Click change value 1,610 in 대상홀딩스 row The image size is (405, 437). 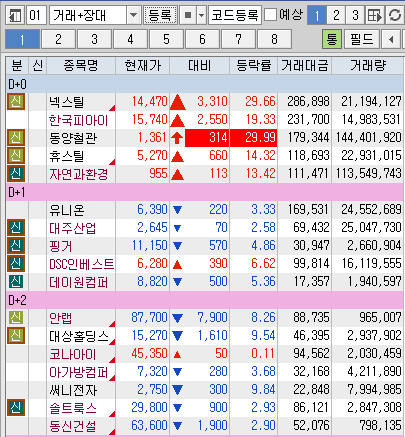212,335
